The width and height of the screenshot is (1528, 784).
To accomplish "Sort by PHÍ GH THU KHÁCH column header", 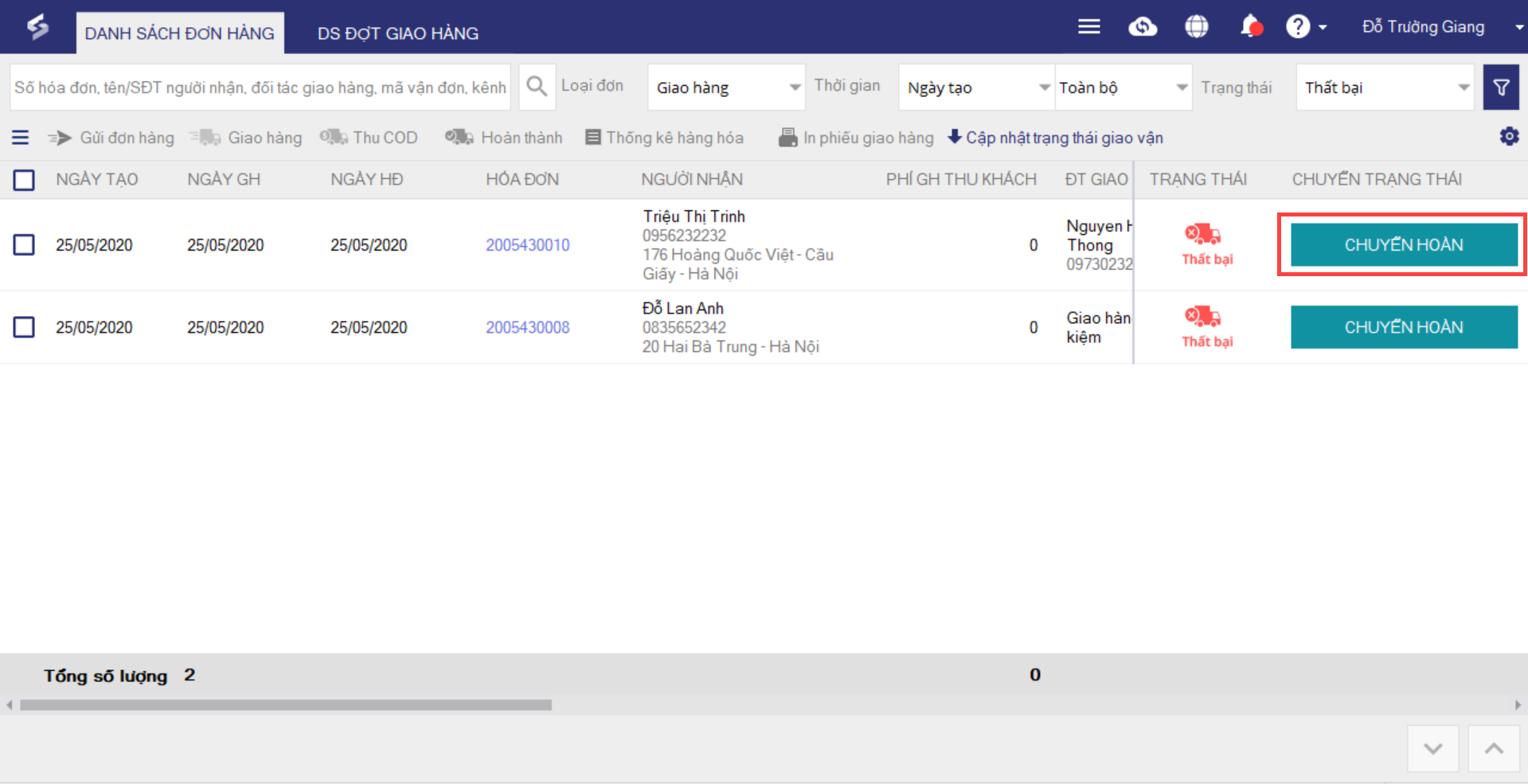I will [961, 180].
